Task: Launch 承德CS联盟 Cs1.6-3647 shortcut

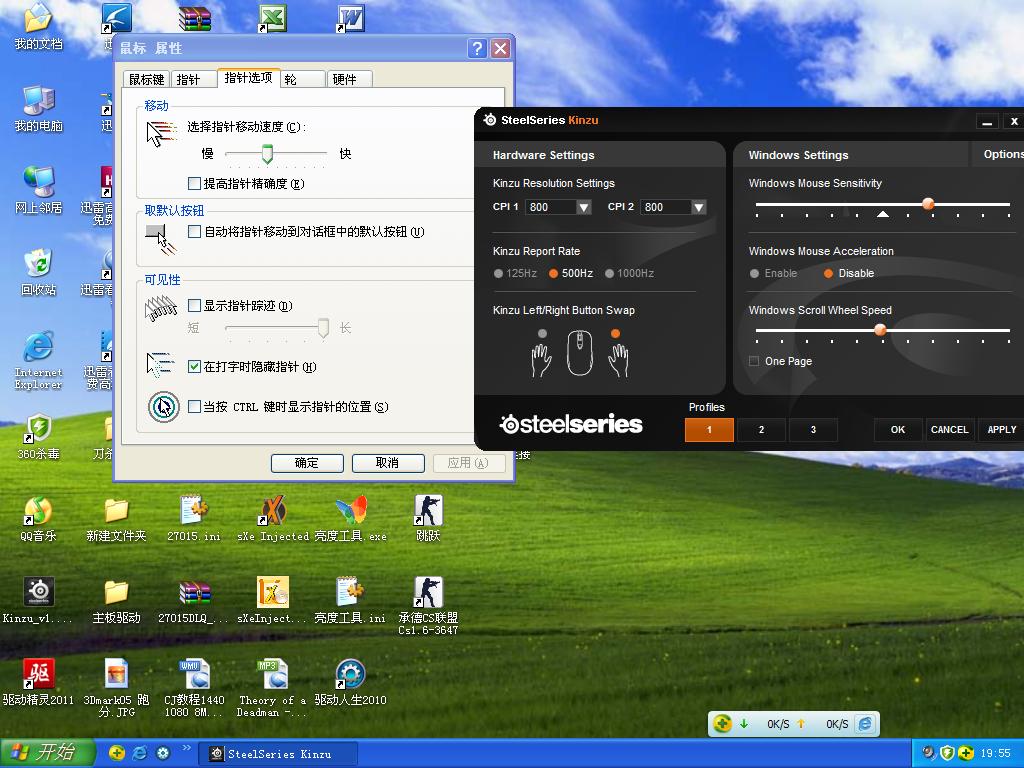Action: pos(428,606)
